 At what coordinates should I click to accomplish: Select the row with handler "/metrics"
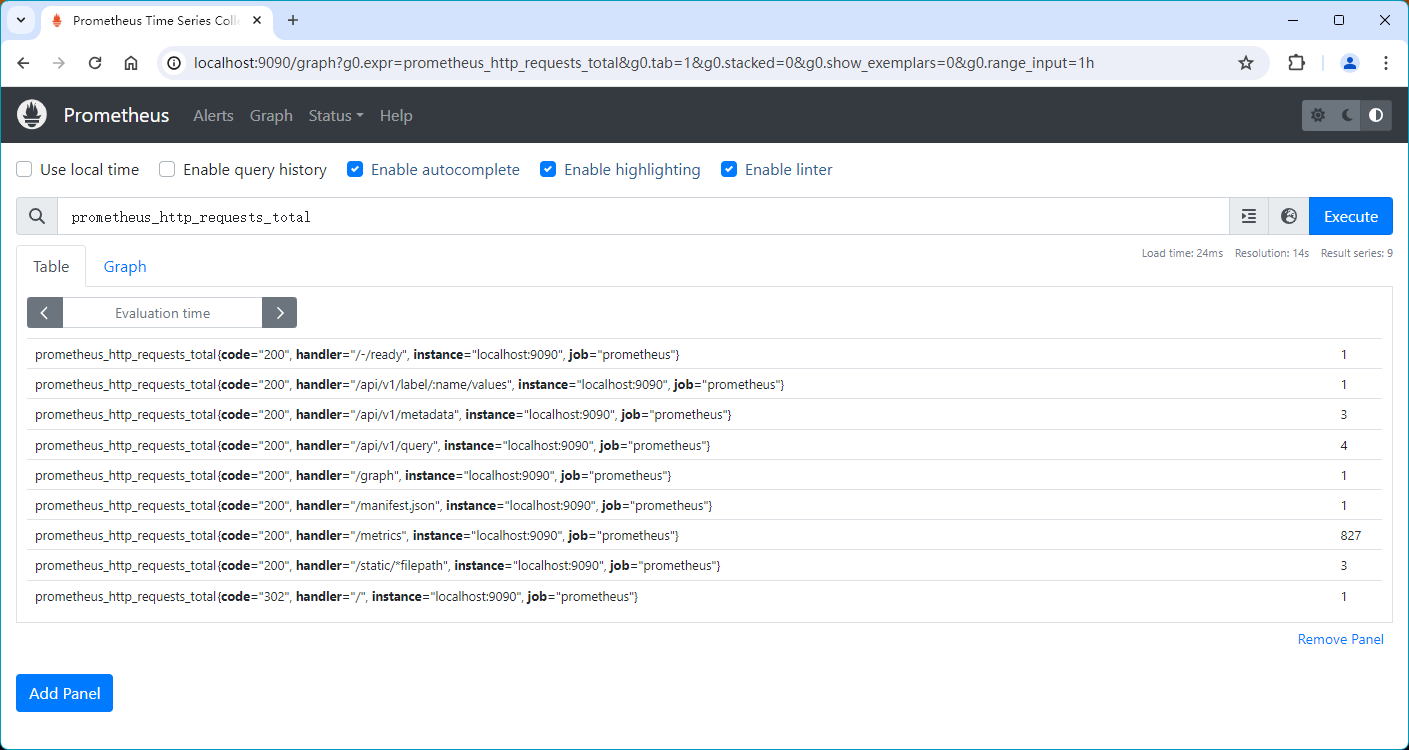[704, 535]
